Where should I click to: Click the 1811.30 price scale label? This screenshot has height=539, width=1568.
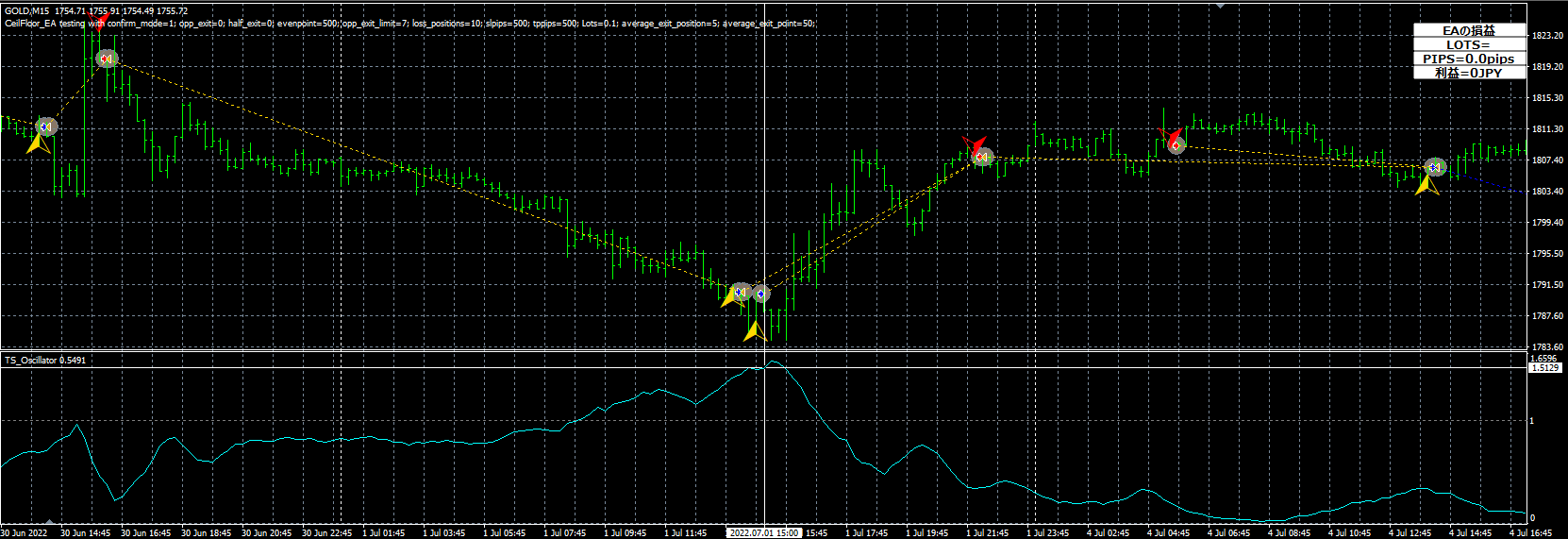click(x=1547, y=129)
